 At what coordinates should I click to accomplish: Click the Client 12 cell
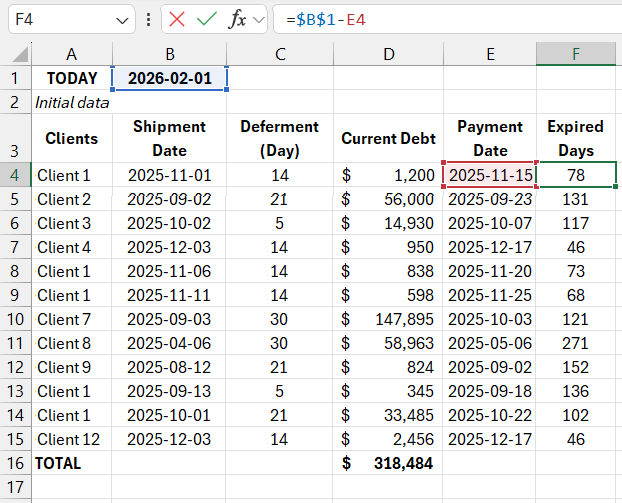coord(72,439)
